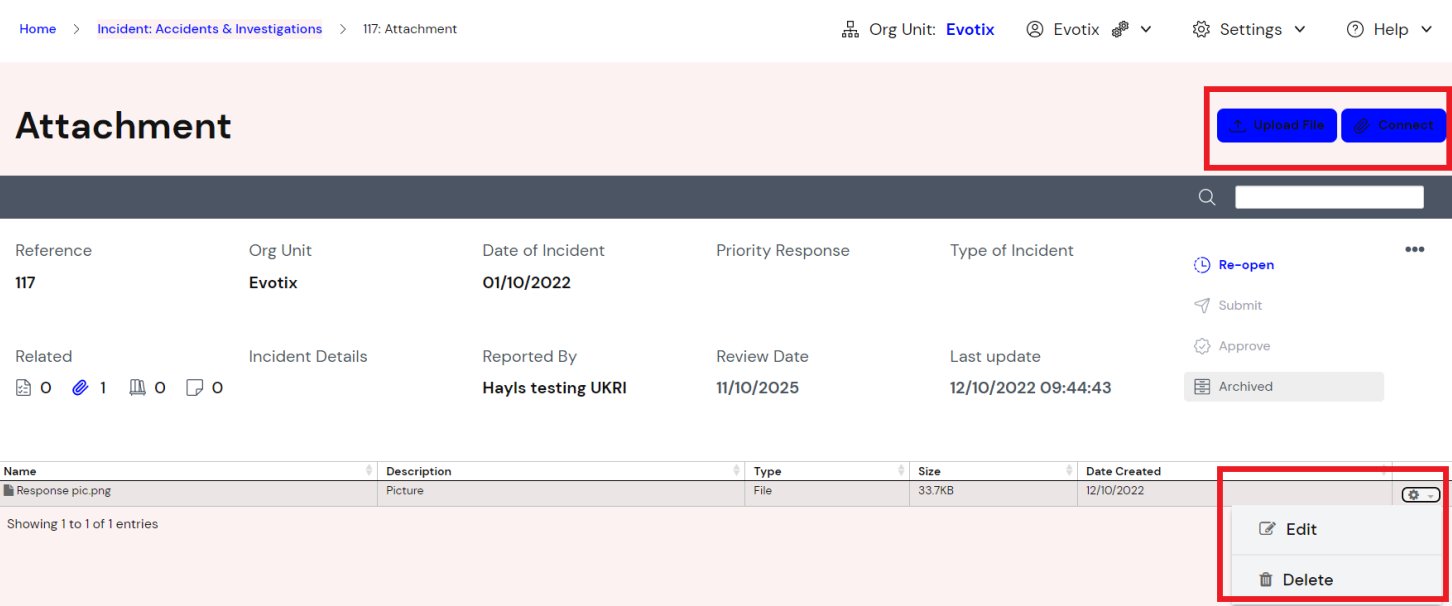Open Incident: Accidents & Investigations breadcrumb

(209, 29)
